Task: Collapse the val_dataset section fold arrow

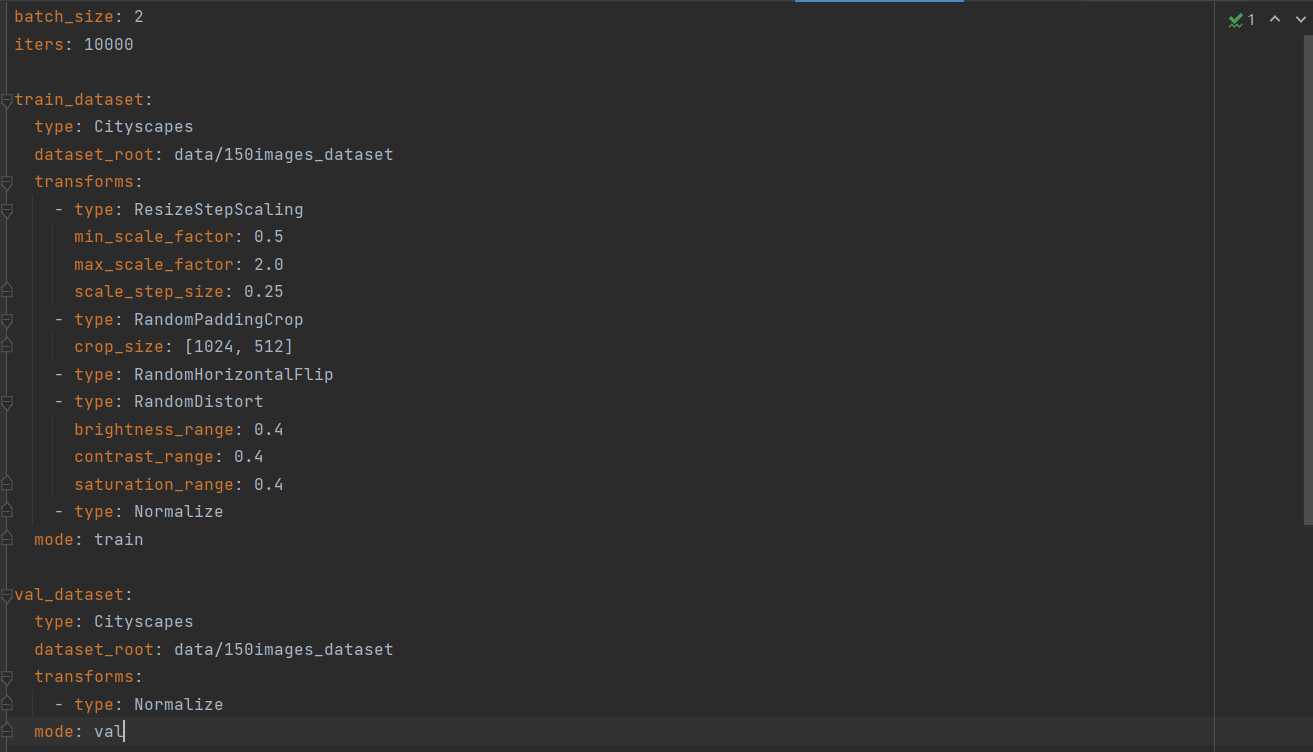Action: point(6,594)
